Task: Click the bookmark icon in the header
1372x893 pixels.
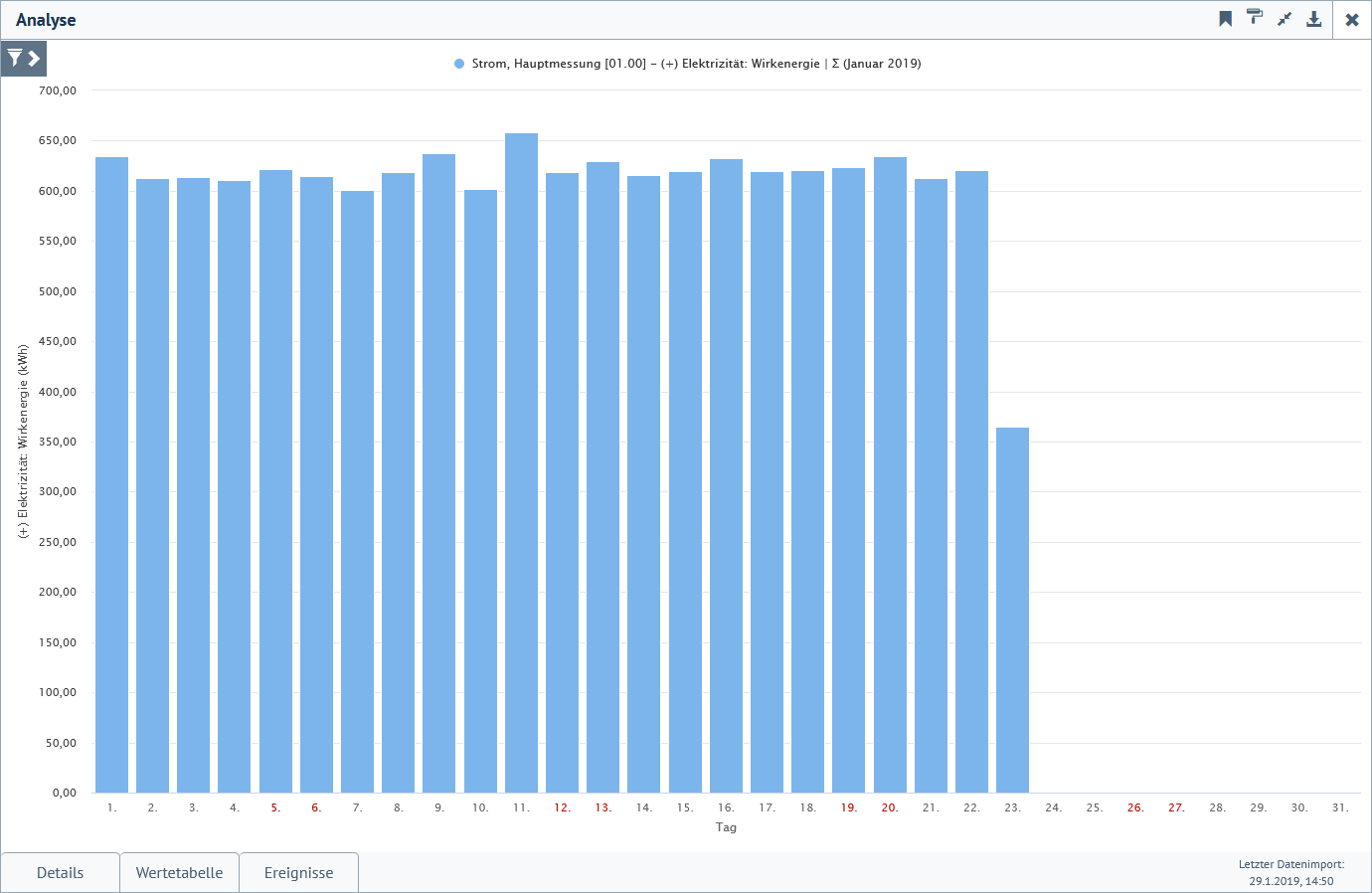Action: [x=1225, y=19]
